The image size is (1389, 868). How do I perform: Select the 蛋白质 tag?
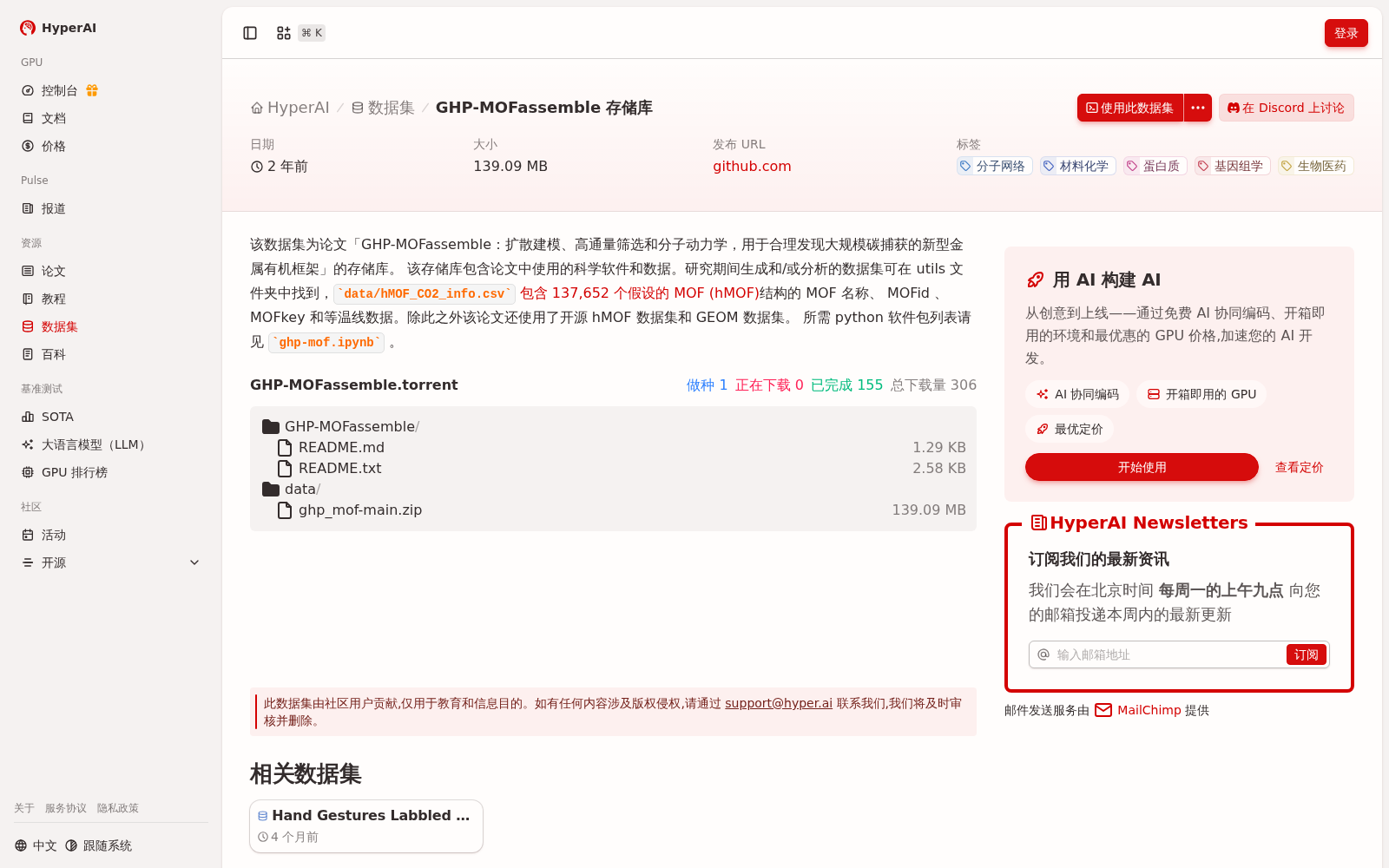coord(1155,166)
